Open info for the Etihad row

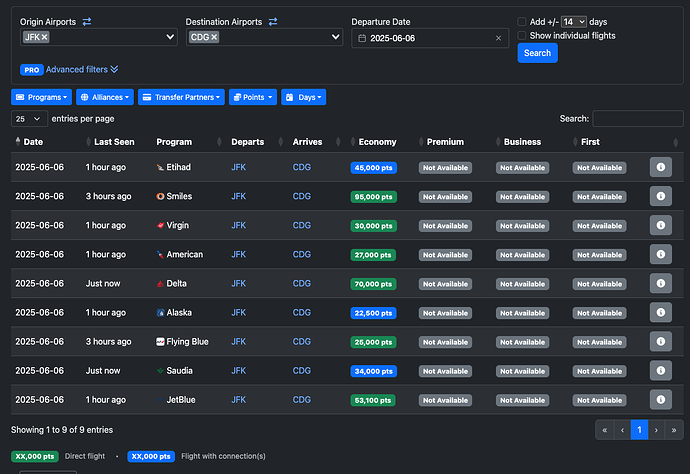[x=661, y=167]
